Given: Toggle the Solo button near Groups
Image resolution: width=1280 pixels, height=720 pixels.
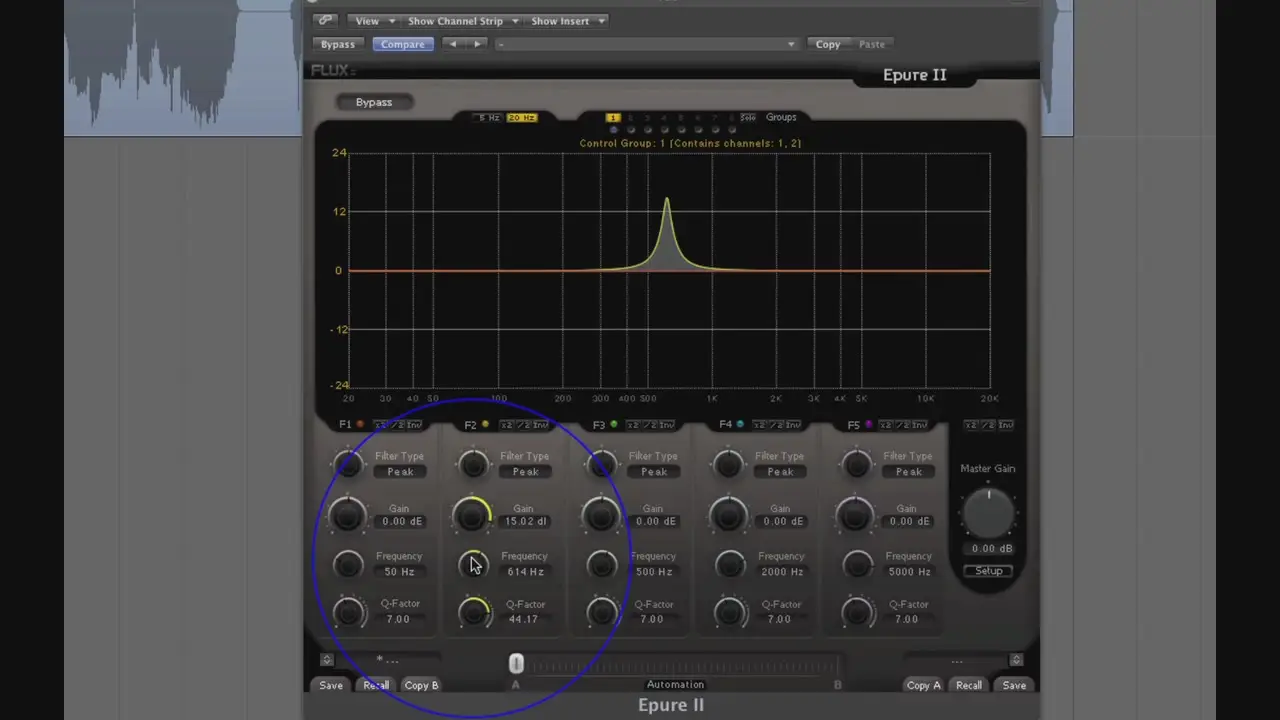Looking at the screenshot, I should (x=747, y=118).
